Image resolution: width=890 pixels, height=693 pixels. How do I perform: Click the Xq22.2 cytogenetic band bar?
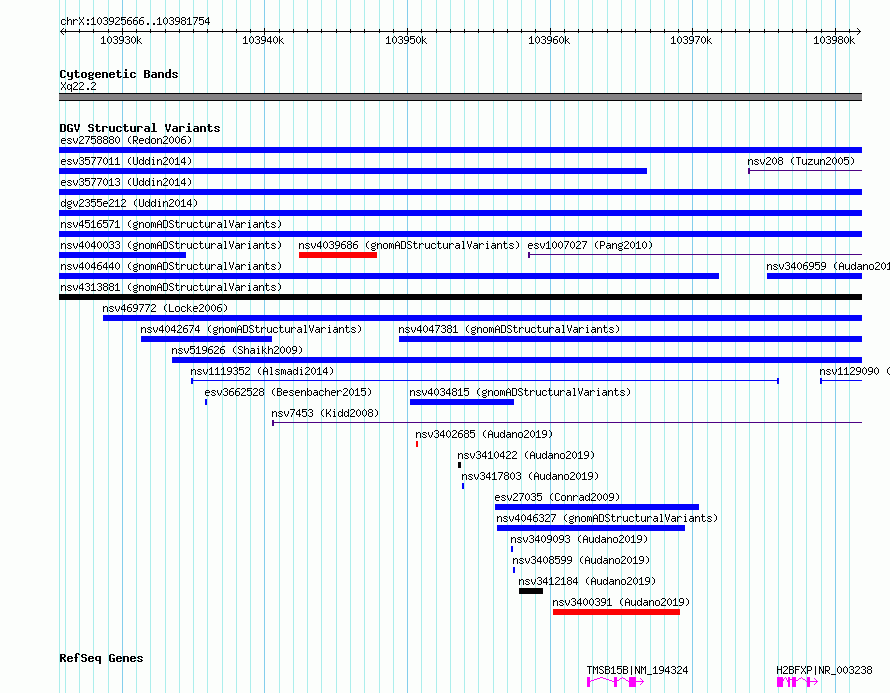(460, 97)
